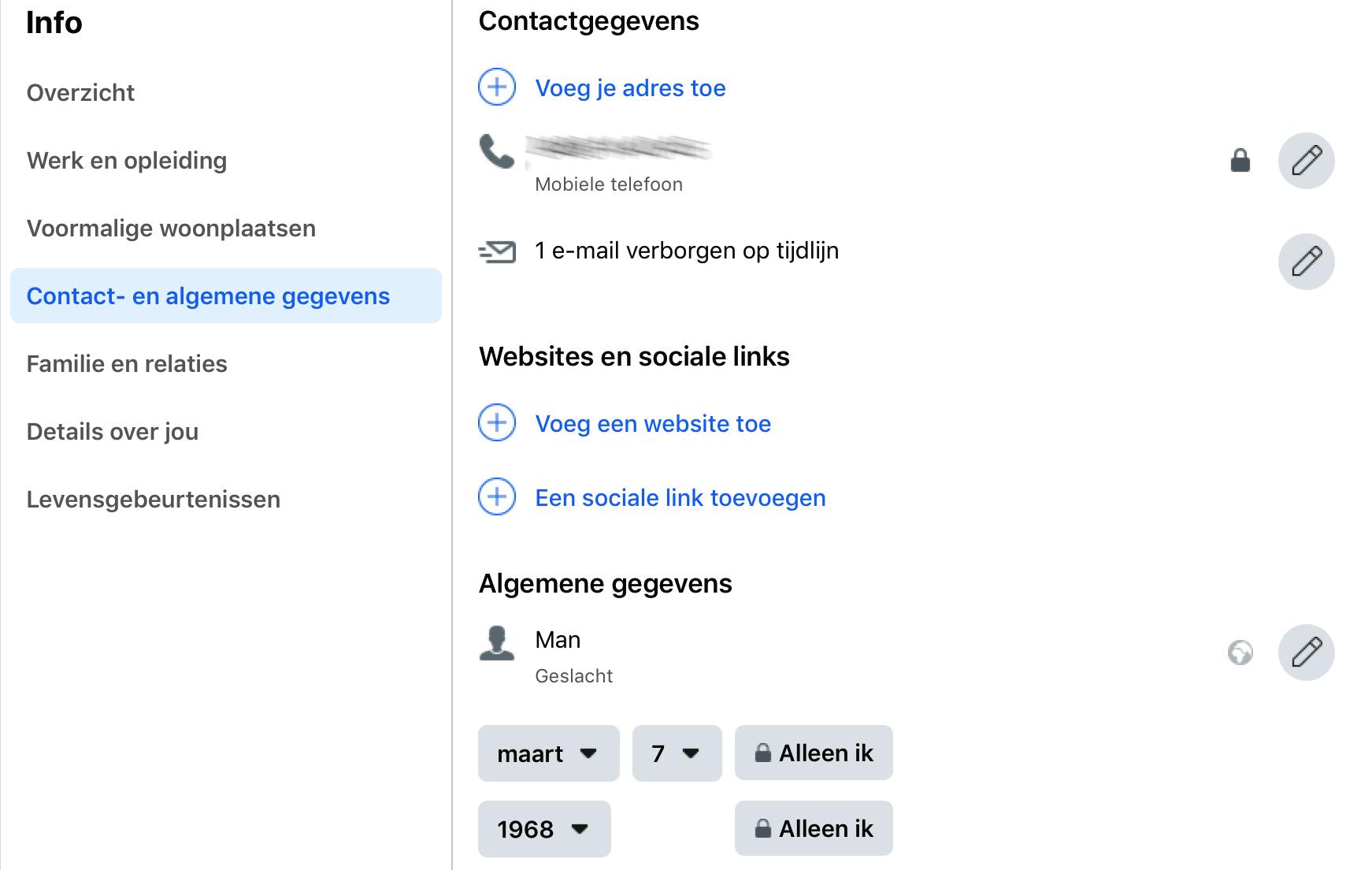The width and height of the screenshot is (1372, 870).
Task: Click the edit pencil next to Geslacht
Action: (1306, 652)
